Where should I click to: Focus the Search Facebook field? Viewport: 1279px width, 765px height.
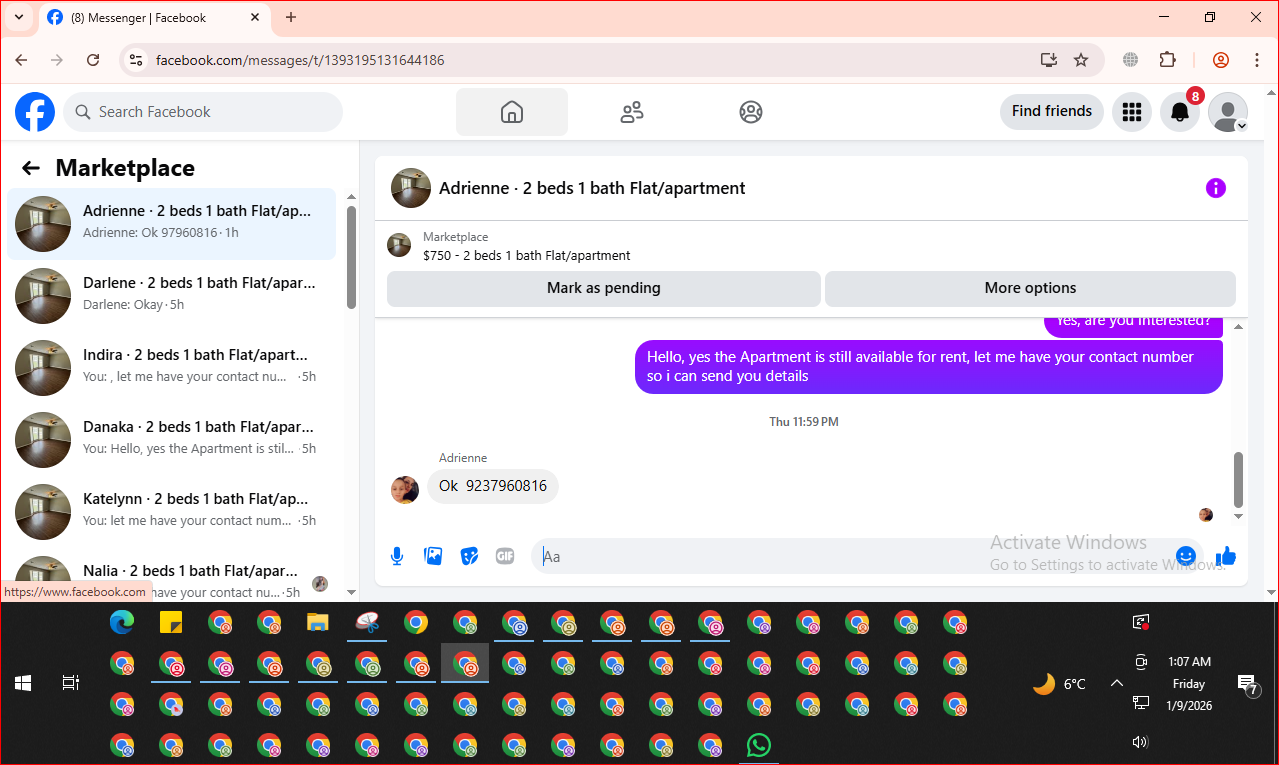click(x=203, y=112)
